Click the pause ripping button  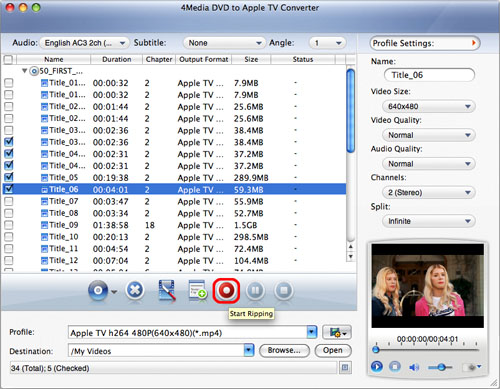click(x=255, y=291)
